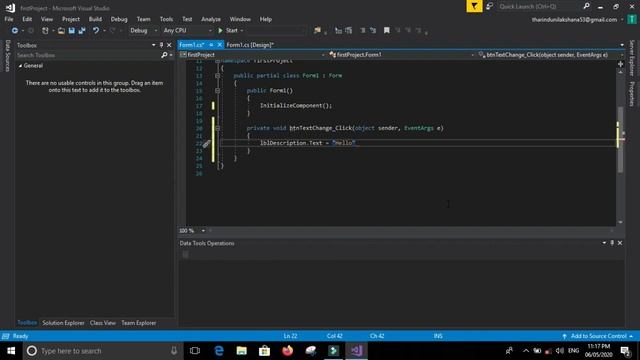The width and height of the screenshot is (640, 360).
Task: Open the File menu
Action: point(9,19)
